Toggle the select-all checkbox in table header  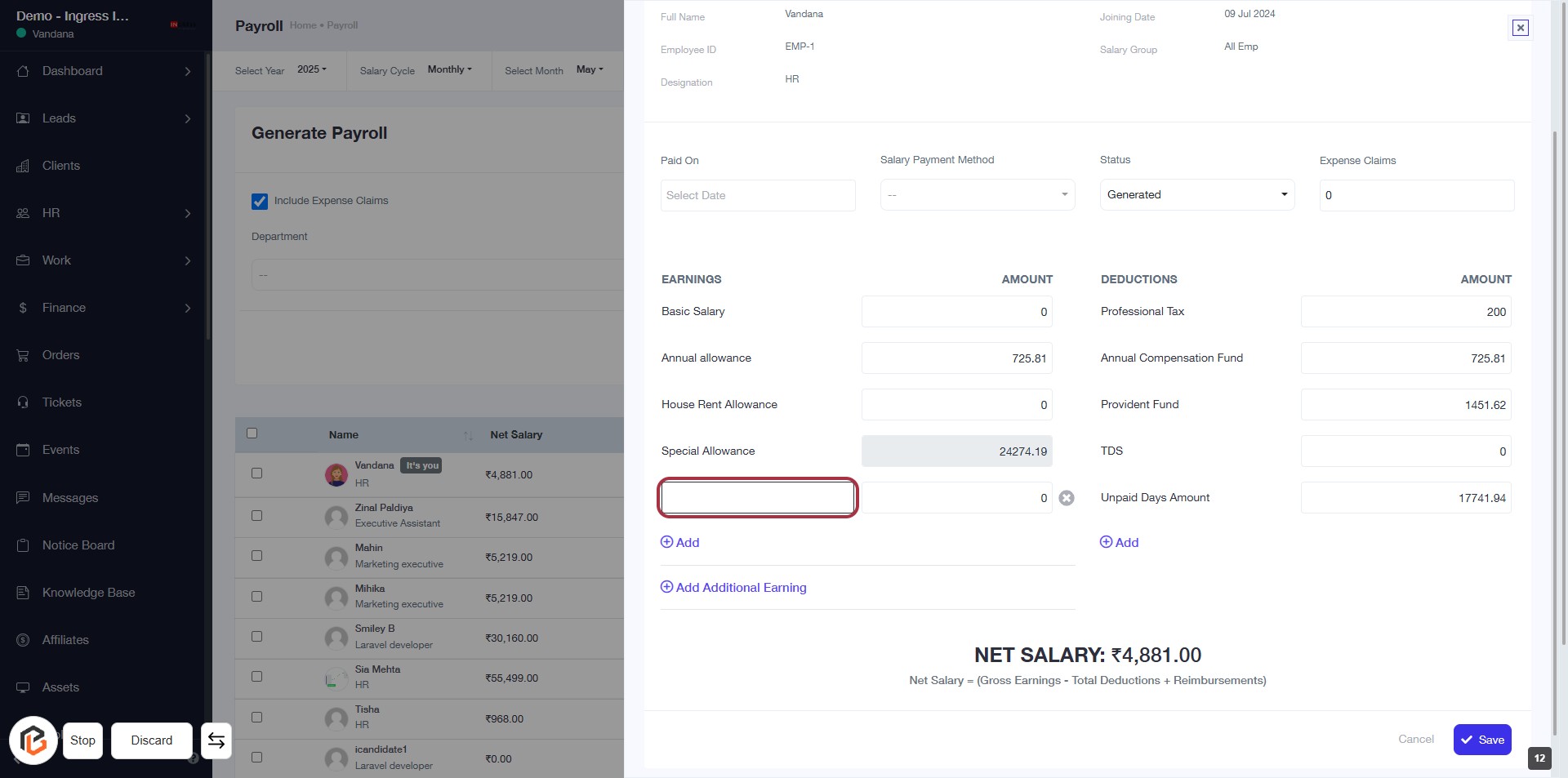pos(252,433)
